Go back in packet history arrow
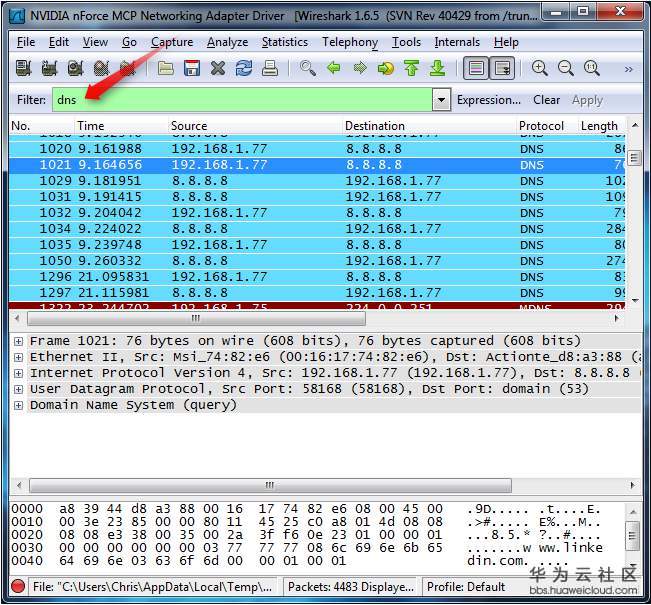The width and height of the screenshot is (651, 605). click(x=334, y=68)
